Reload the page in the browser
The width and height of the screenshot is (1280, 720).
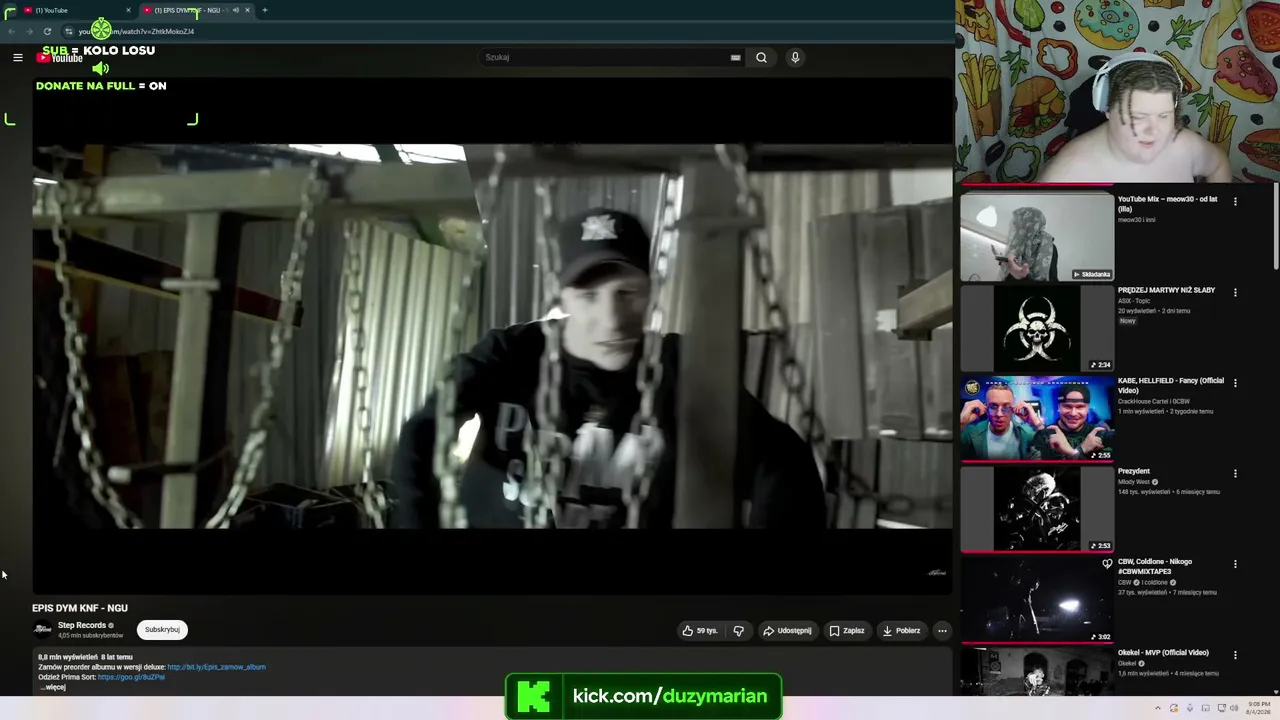tap(47, 31)
